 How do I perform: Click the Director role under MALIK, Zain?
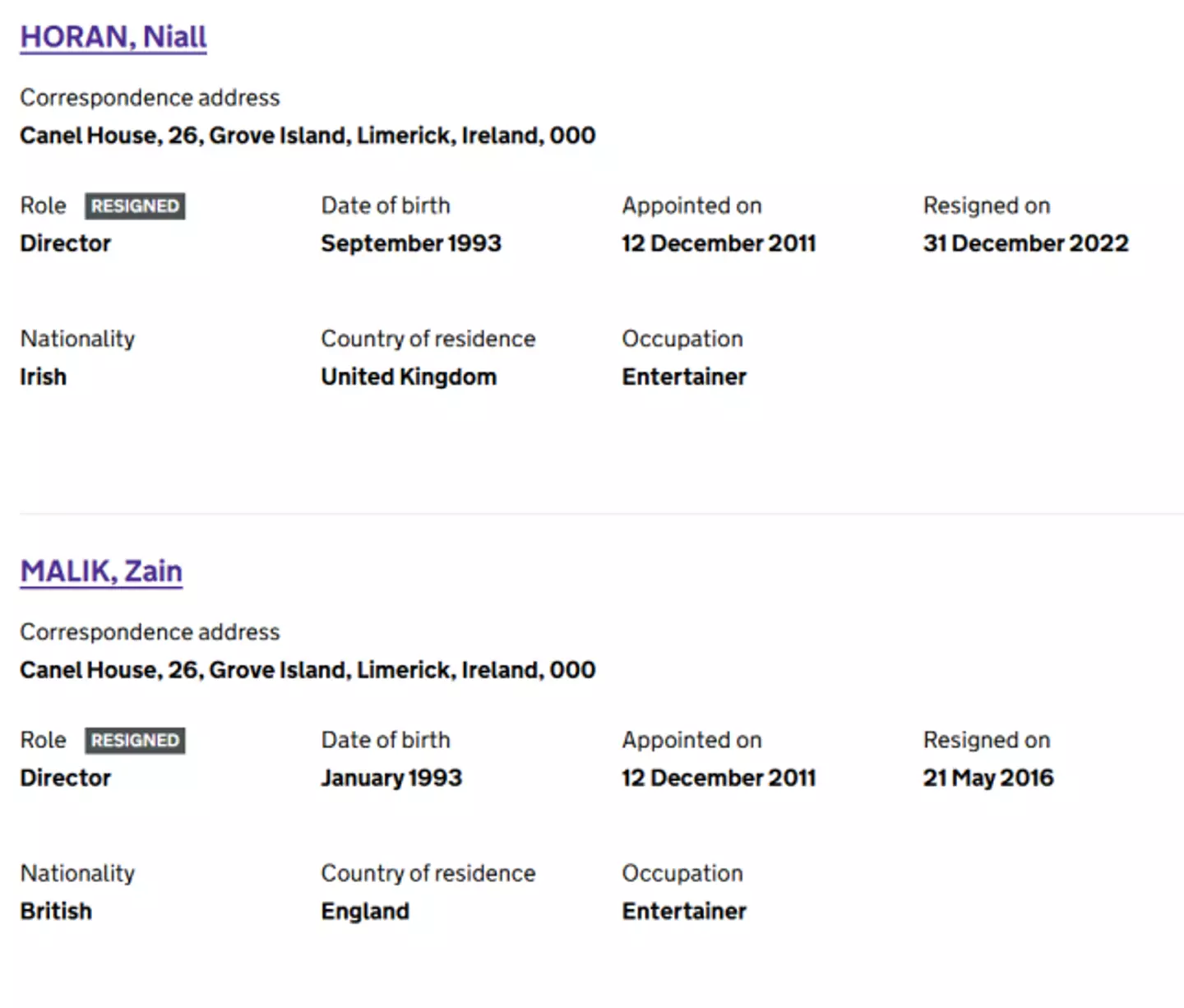pos(65,778)
